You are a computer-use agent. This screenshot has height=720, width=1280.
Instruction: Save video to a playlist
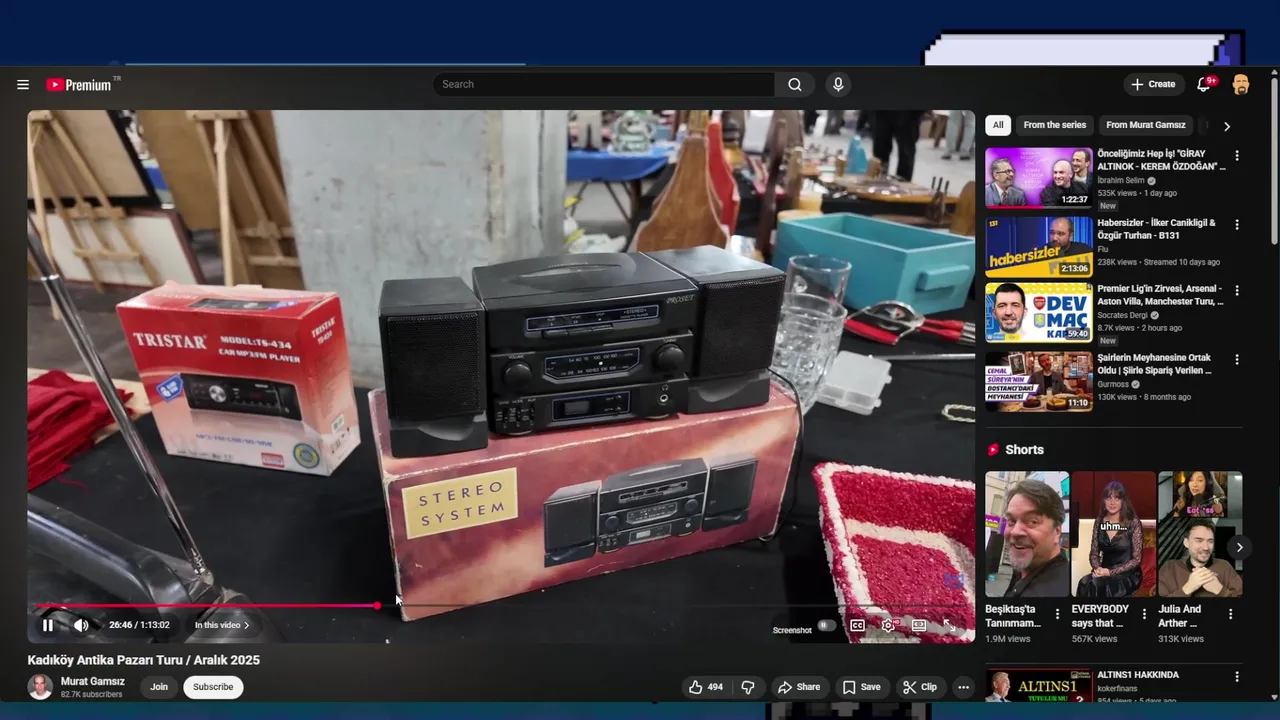pyautogui.click(x=861, y=687)
